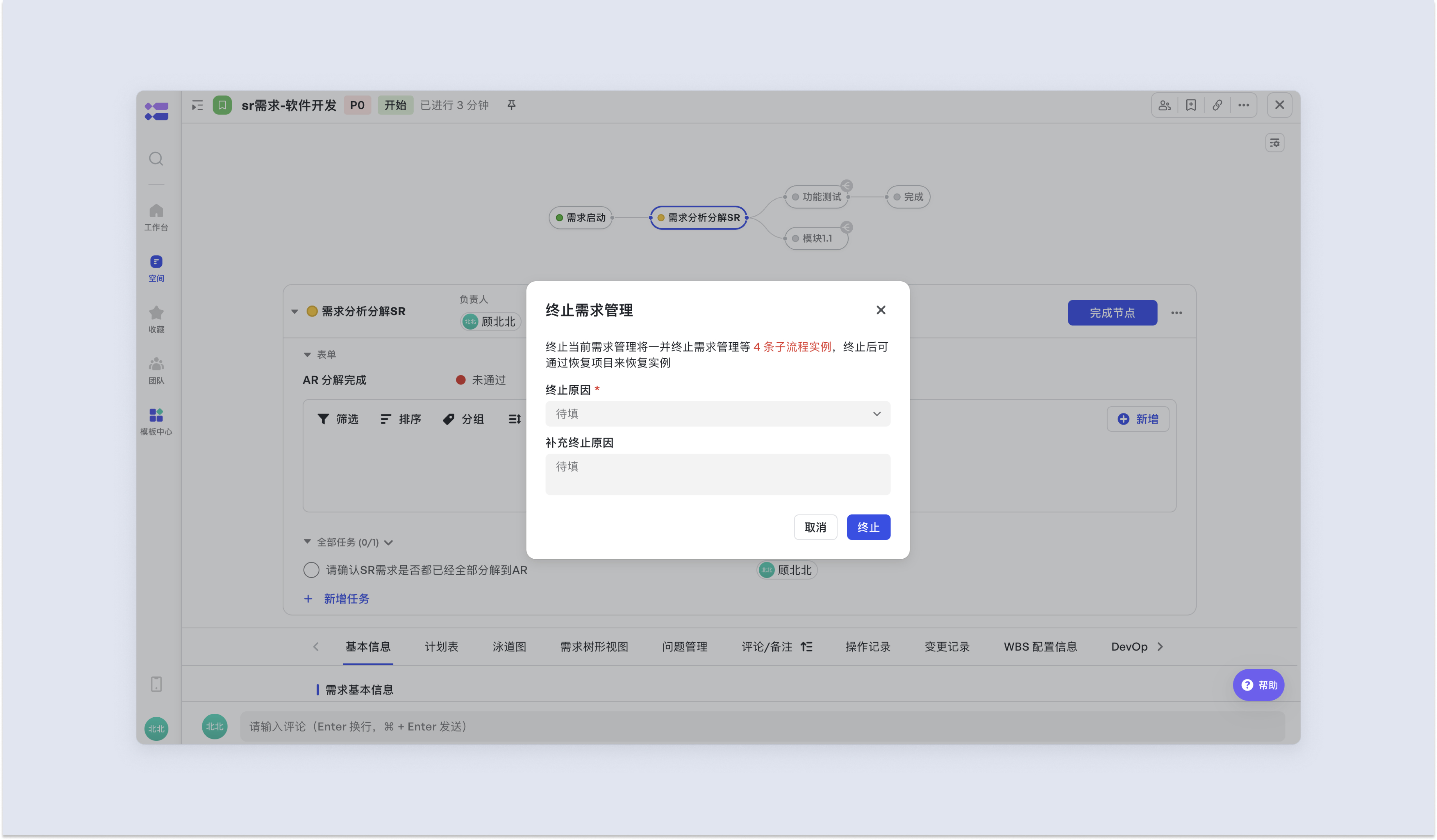Open the workflow view settings icon
Viewport: 1437px width, 840px height.
[x=1274, y=143]
